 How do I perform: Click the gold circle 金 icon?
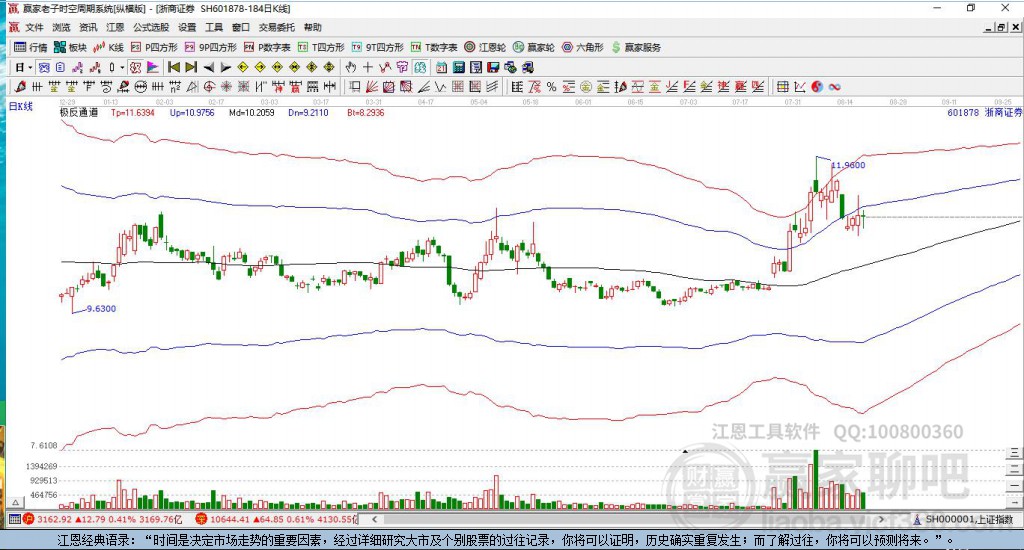pos(586,87)
